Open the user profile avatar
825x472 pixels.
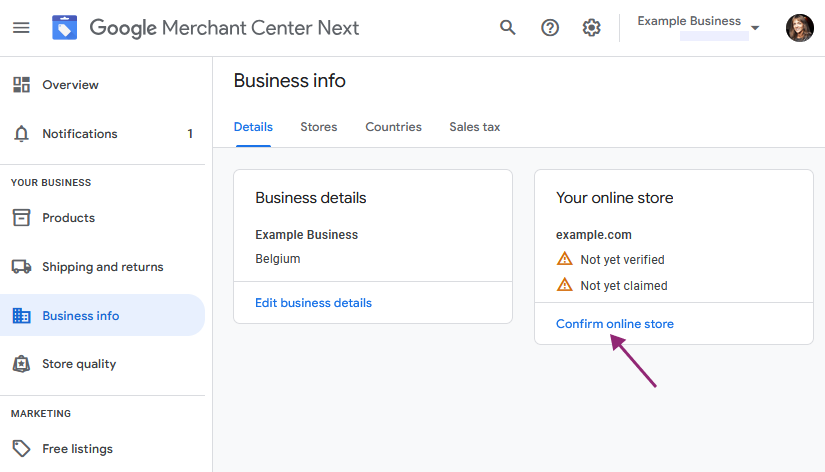(x=799, y=27)
